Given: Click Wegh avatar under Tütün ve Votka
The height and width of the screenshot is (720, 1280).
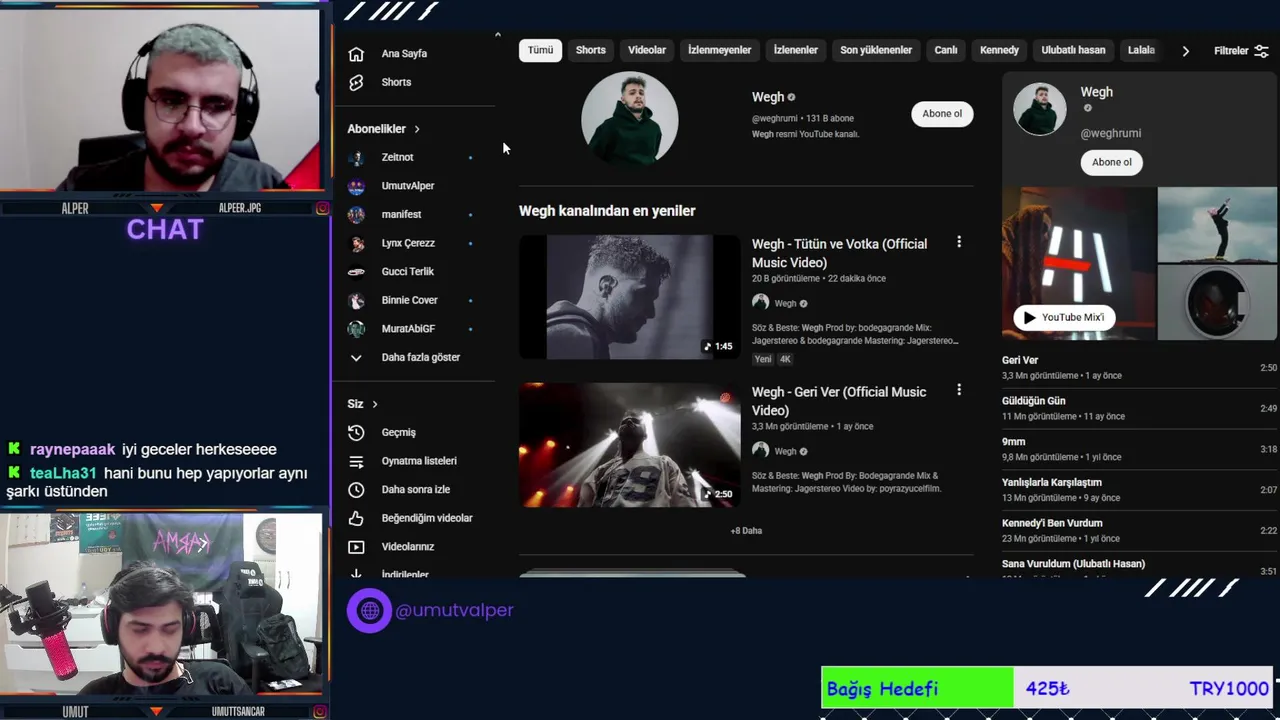Looking at the screenshot, I should coord(761,302).
